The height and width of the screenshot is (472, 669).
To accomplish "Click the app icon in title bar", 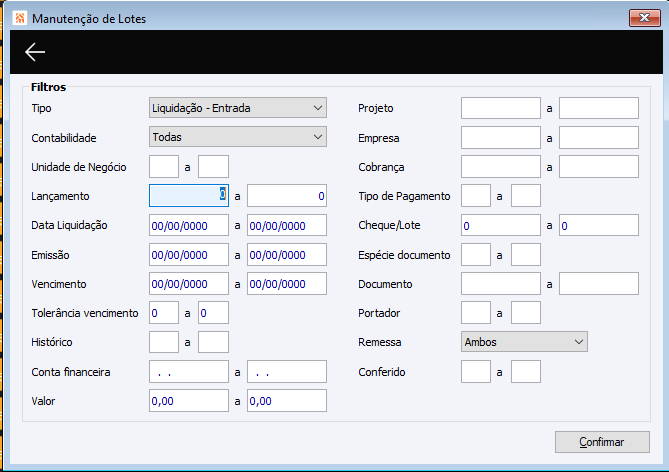I will click(x=20, y=18).
